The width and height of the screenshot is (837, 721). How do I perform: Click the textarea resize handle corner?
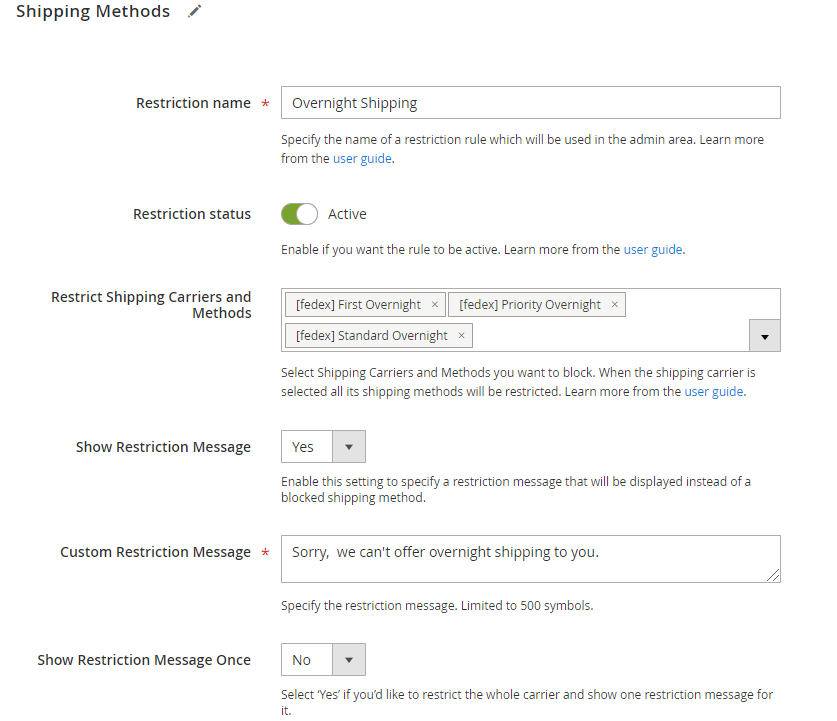coord(773,575)
